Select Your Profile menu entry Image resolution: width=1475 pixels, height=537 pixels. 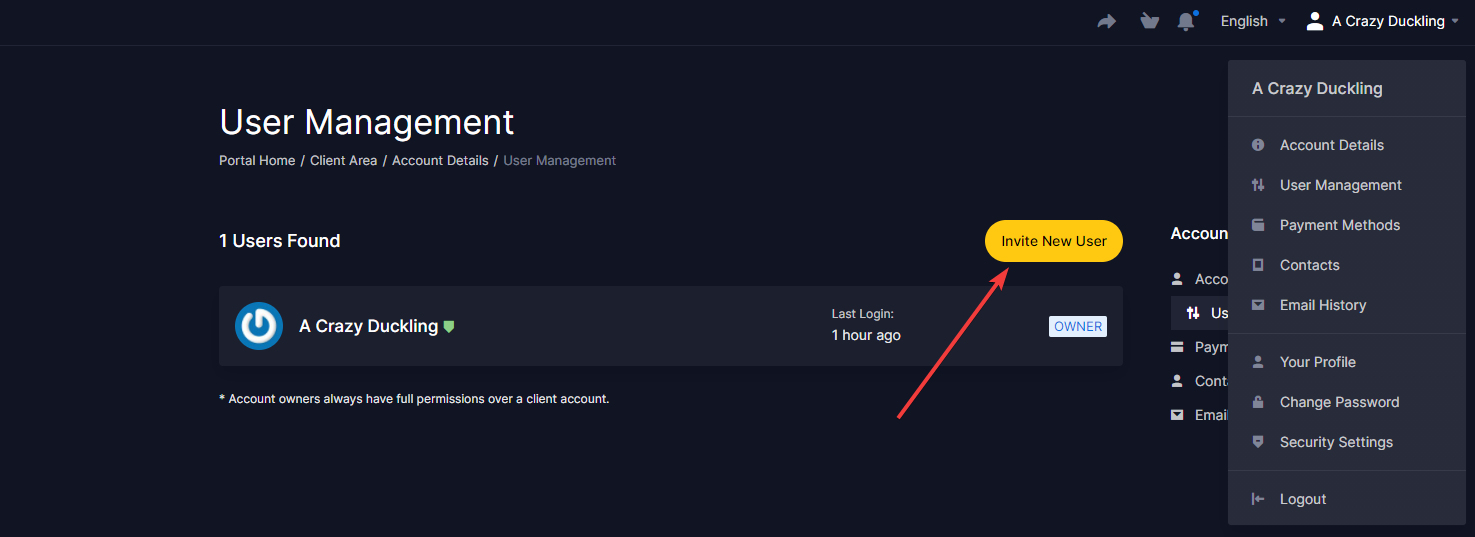click(x=1317, y=362)
